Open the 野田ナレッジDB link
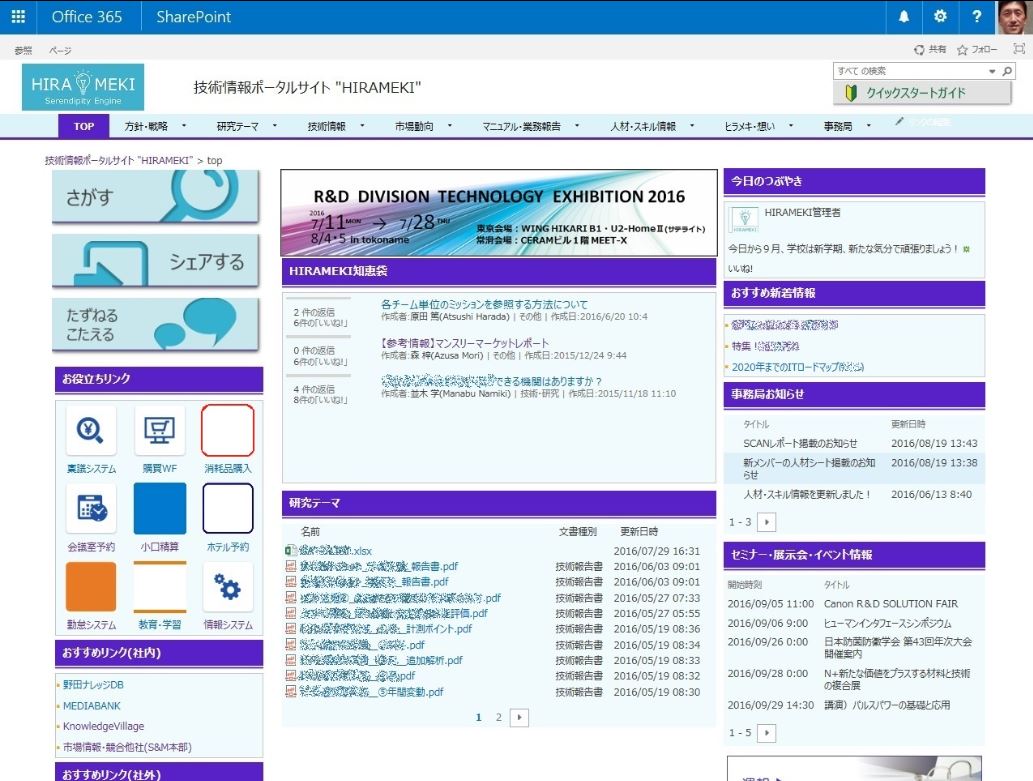This screenshot has height=781, width=1033. pyautogui.click(x=94, y=685)
